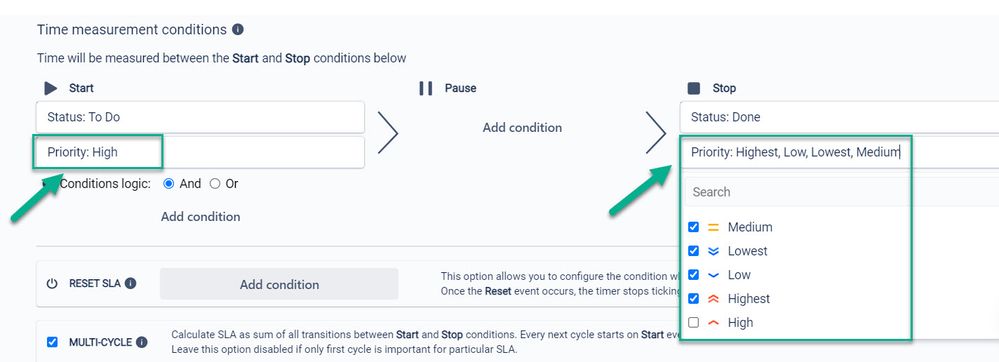Open the info tooltip next to RESET SLA

click(131, 284)
